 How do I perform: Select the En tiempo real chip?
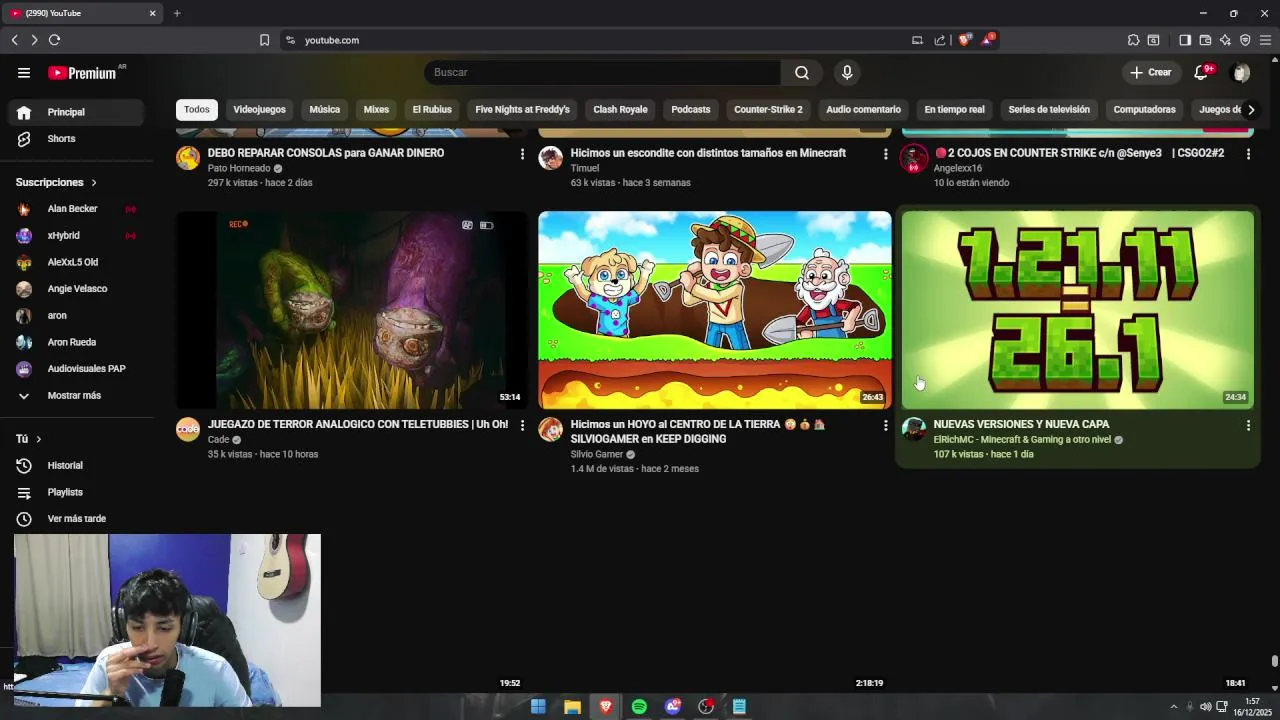coord(954,110)
